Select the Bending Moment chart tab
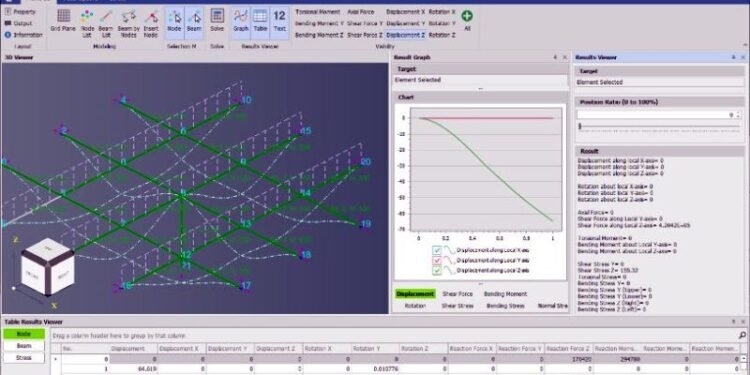The height and width of the screenshot is (375, 750). pyautogui.click(x=505, y=294)
